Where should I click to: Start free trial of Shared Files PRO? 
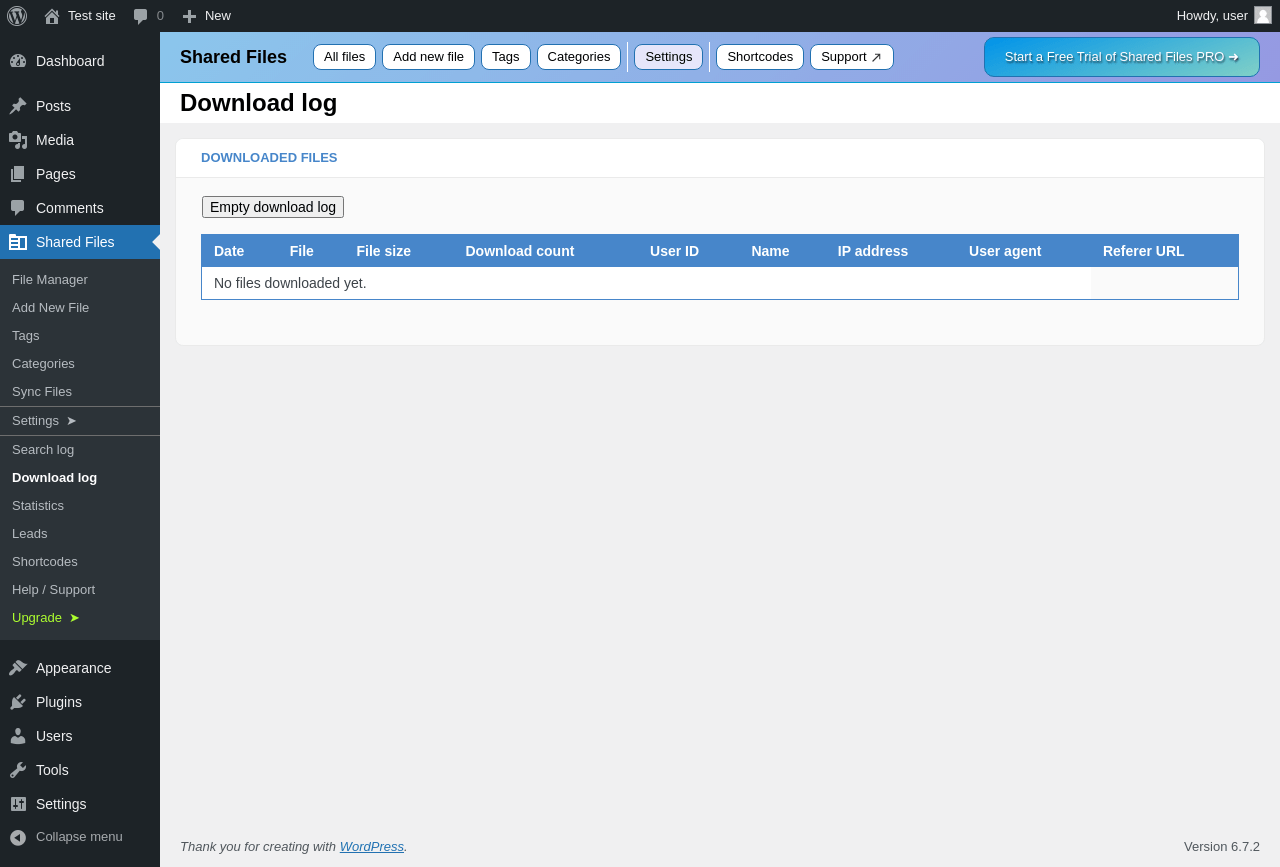click(1122, 57)
